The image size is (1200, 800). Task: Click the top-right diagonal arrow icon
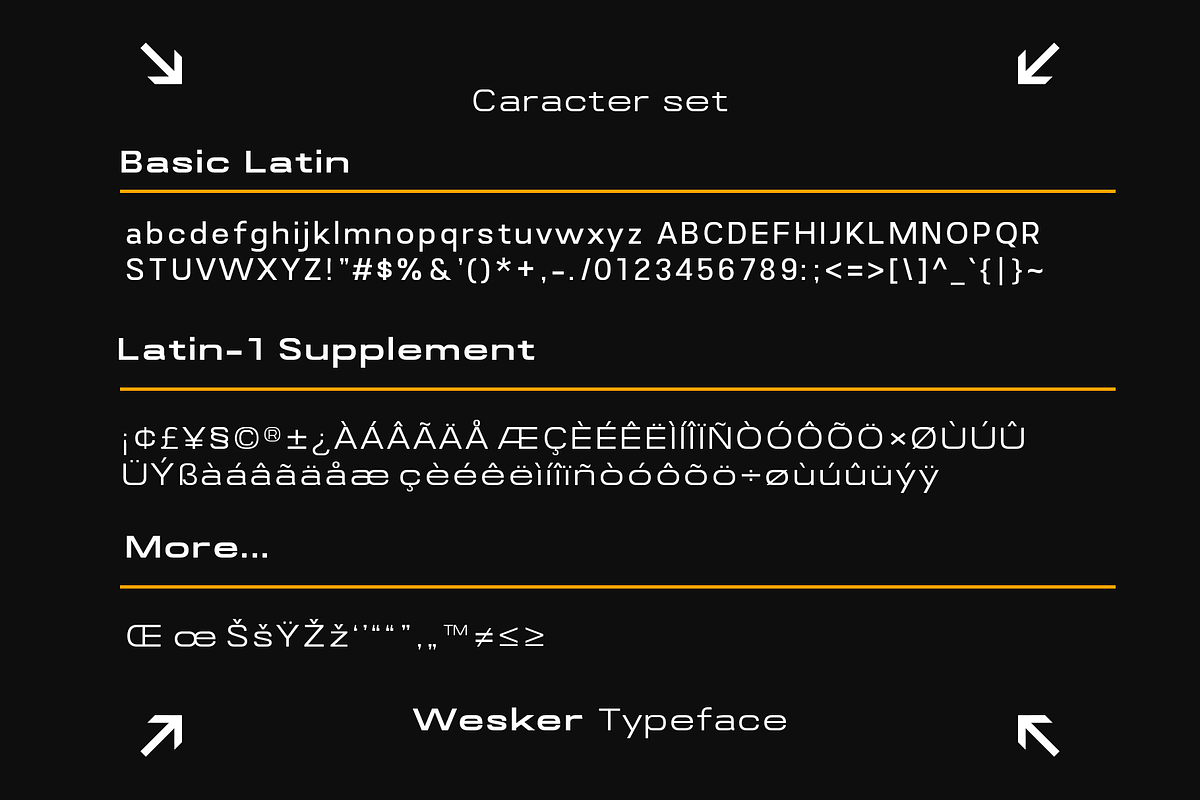point(1038,63)
